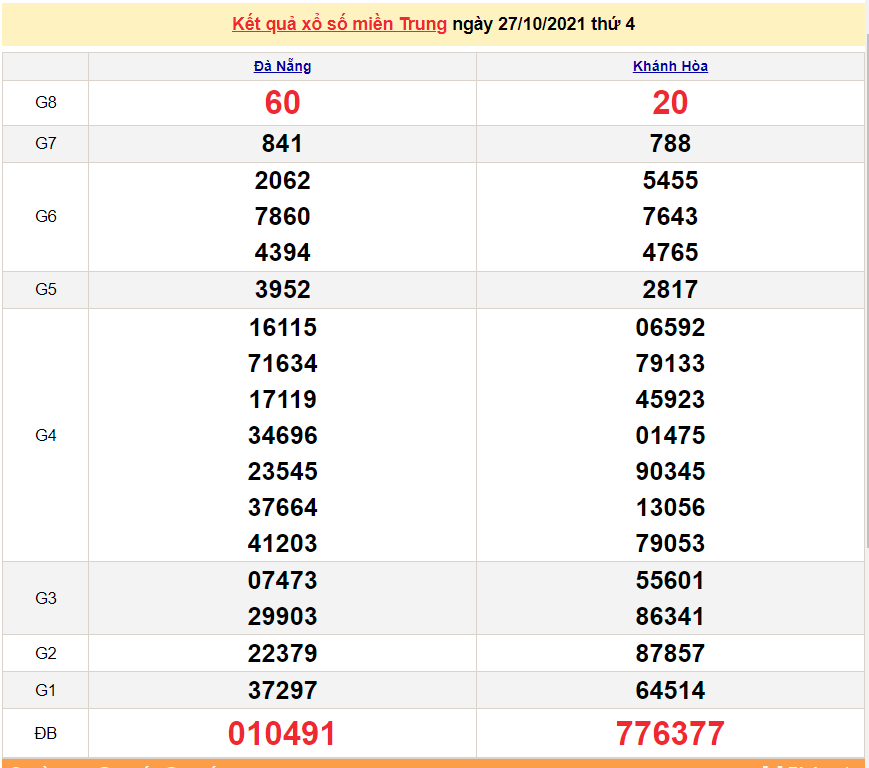Select Khánh Hòa G4 number 90345

(670, 472)
